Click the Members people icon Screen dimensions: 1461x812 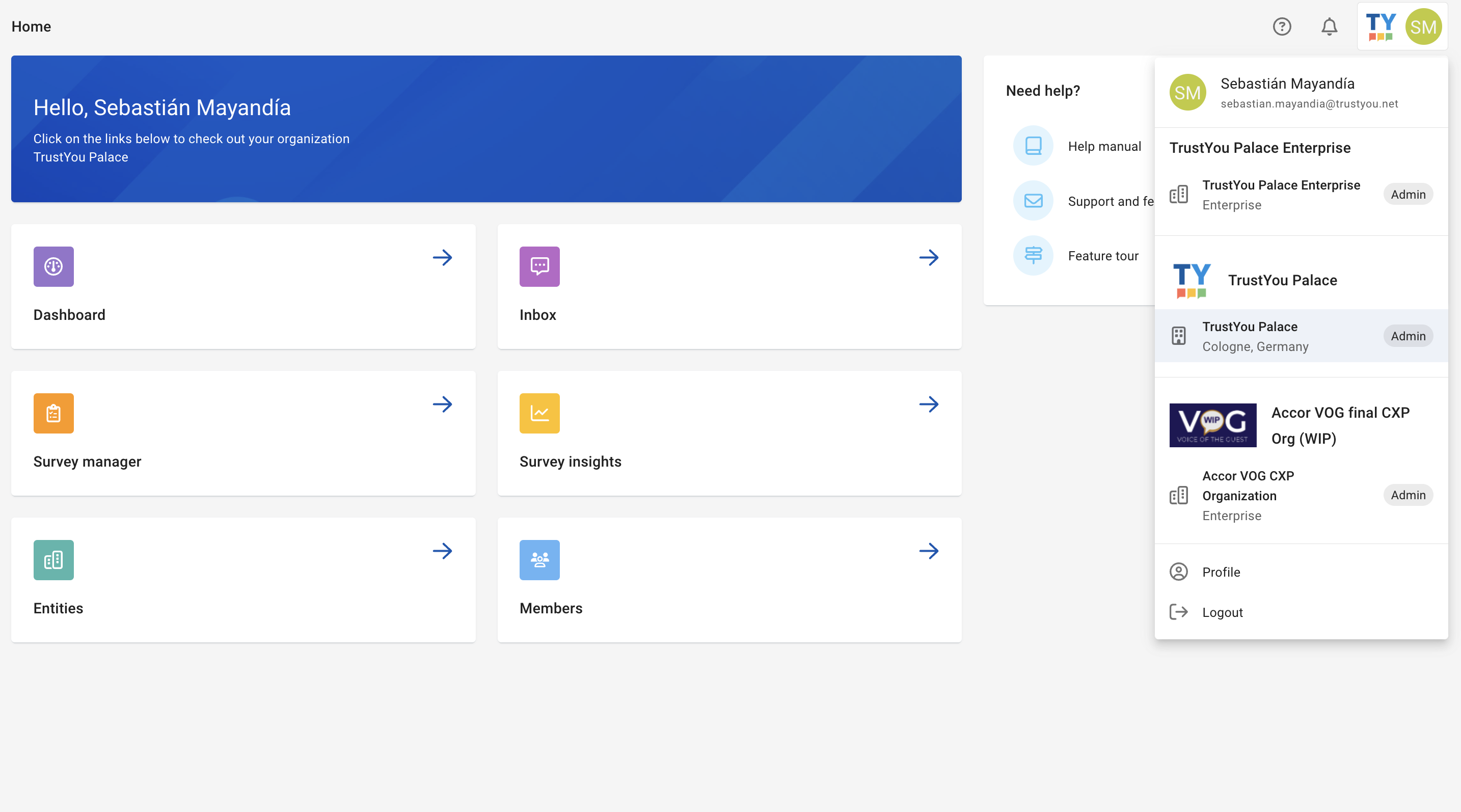pos(539,560)
